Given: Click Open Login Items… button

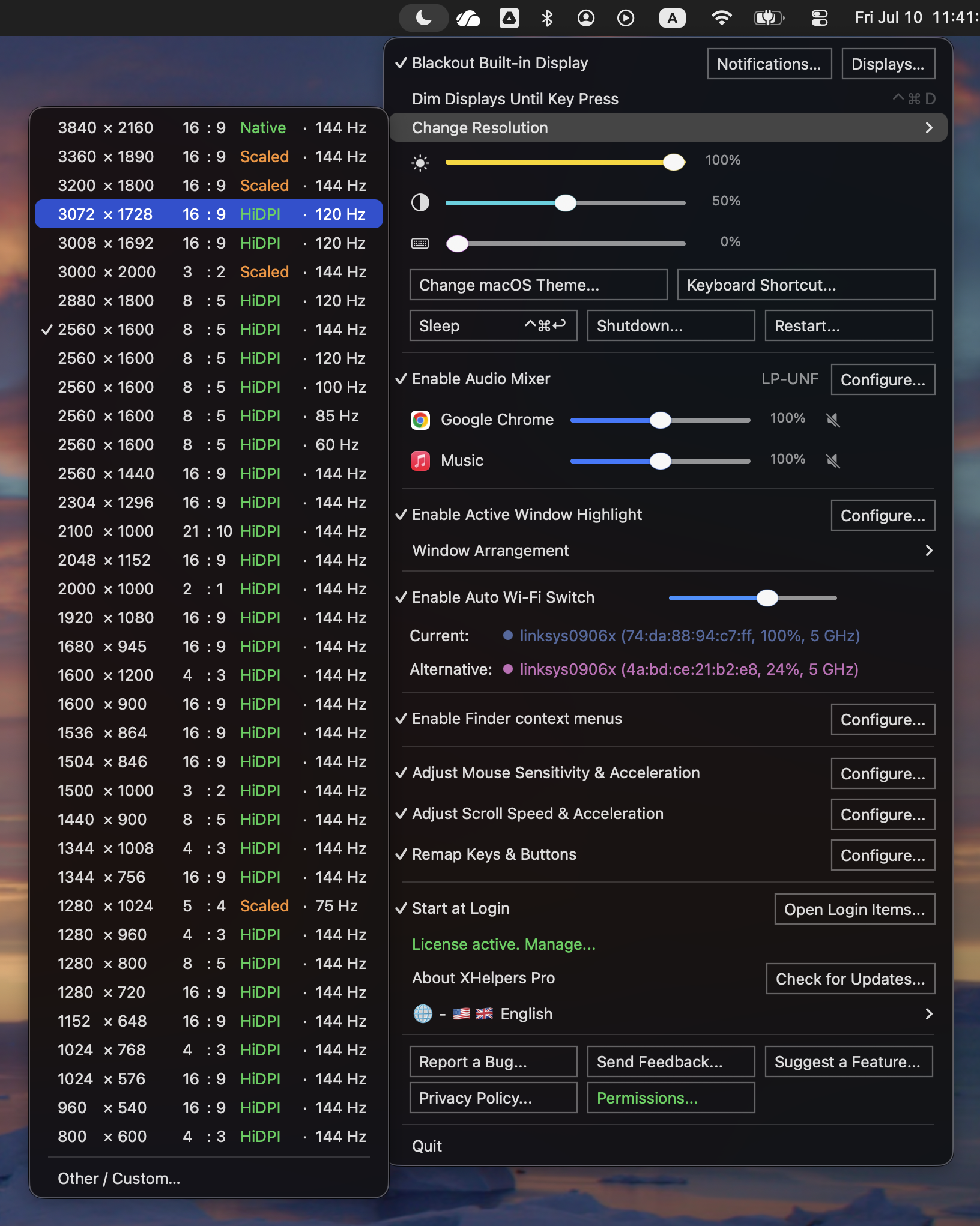Looking at the screenshot, I should click(854, 909).
